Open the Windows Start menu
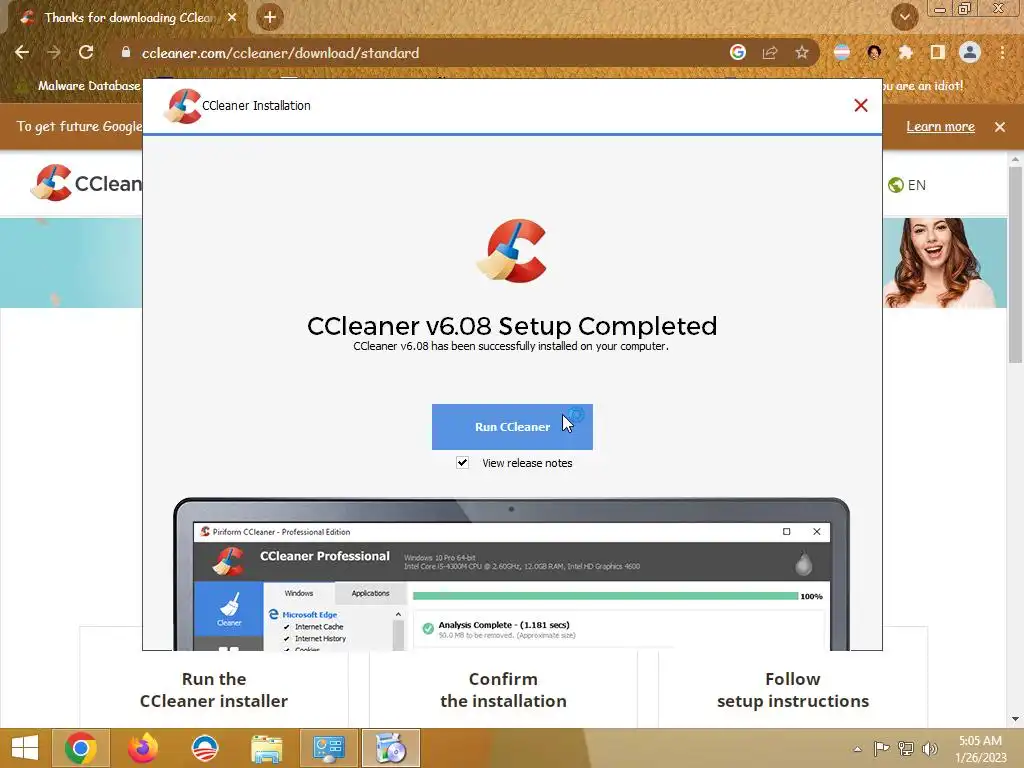 click(25, 748)
